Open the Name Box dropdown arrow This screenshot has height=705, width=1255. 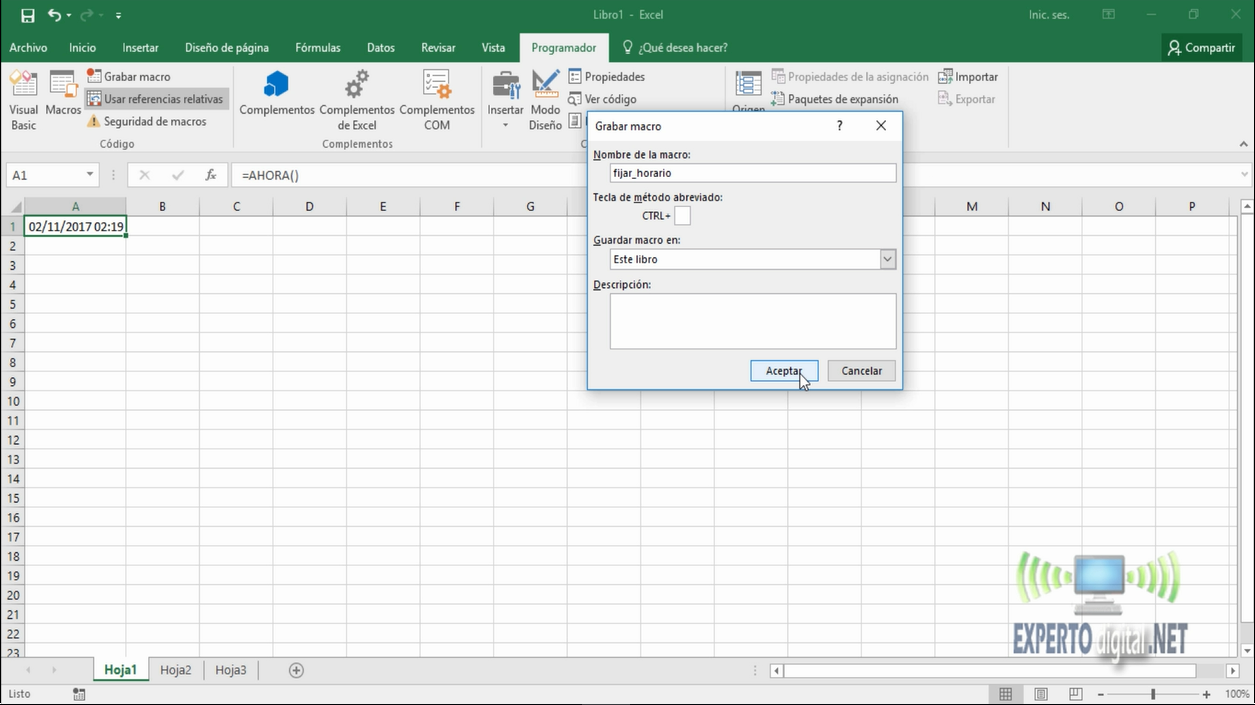(x=90, y=175)
